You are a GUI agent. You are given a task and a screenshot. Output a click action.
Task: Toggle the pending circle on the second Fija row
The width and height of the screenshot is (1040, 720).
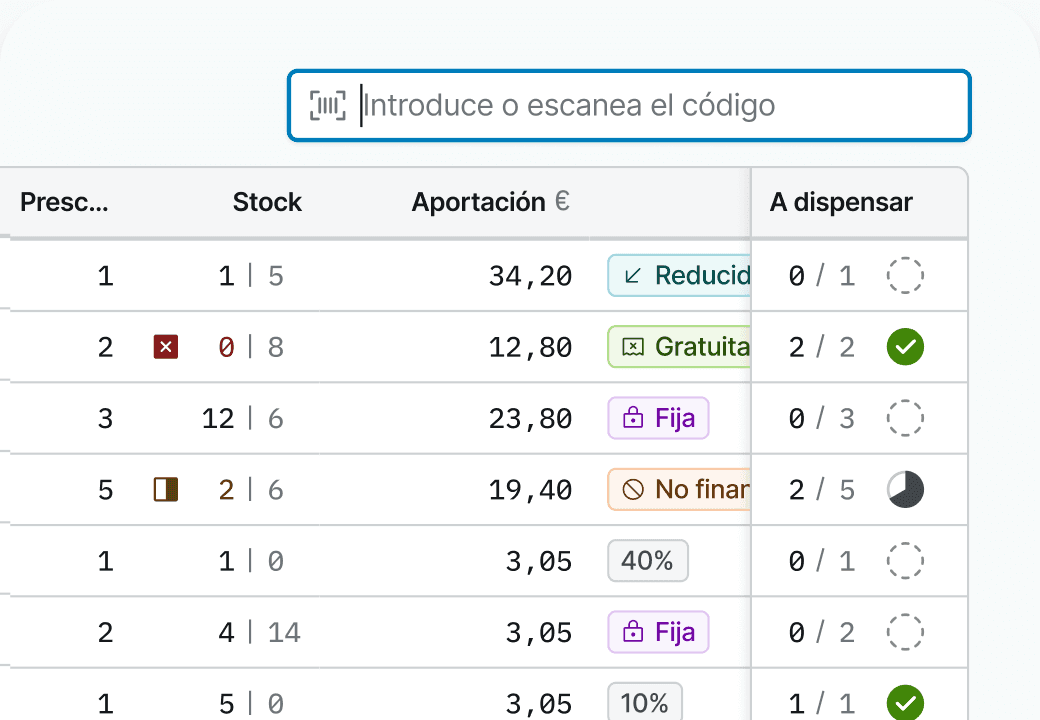(905, 632)
